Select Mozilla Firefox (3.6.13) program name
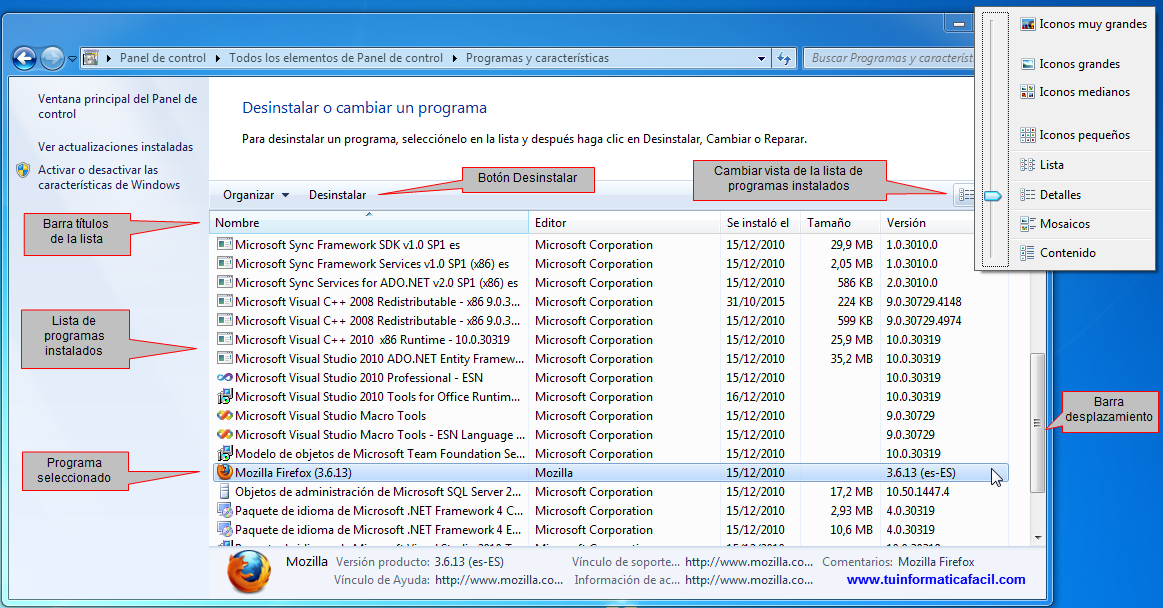 click(x=294, y=473)
